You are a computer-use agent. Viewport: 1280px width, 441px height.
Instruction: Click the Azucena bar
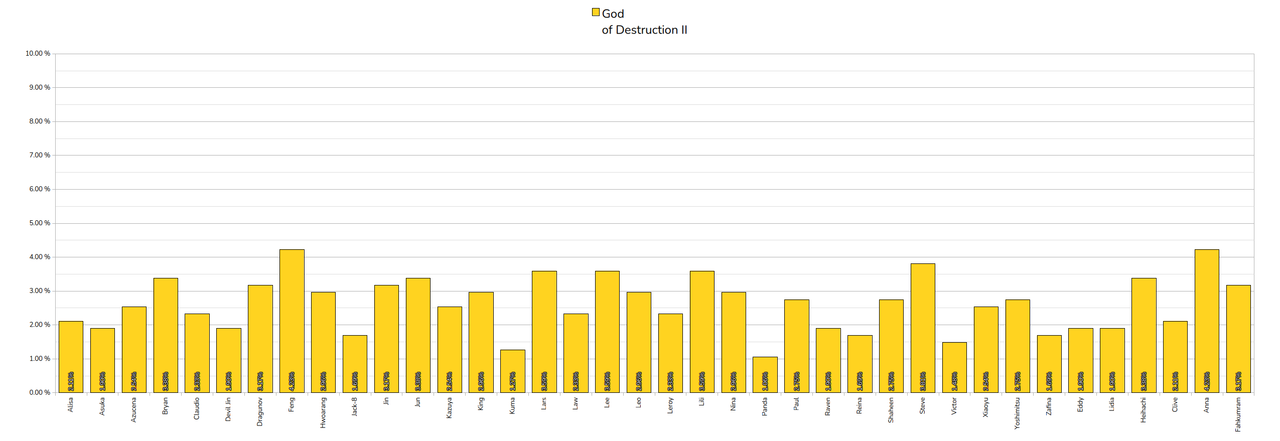[134, 350]
